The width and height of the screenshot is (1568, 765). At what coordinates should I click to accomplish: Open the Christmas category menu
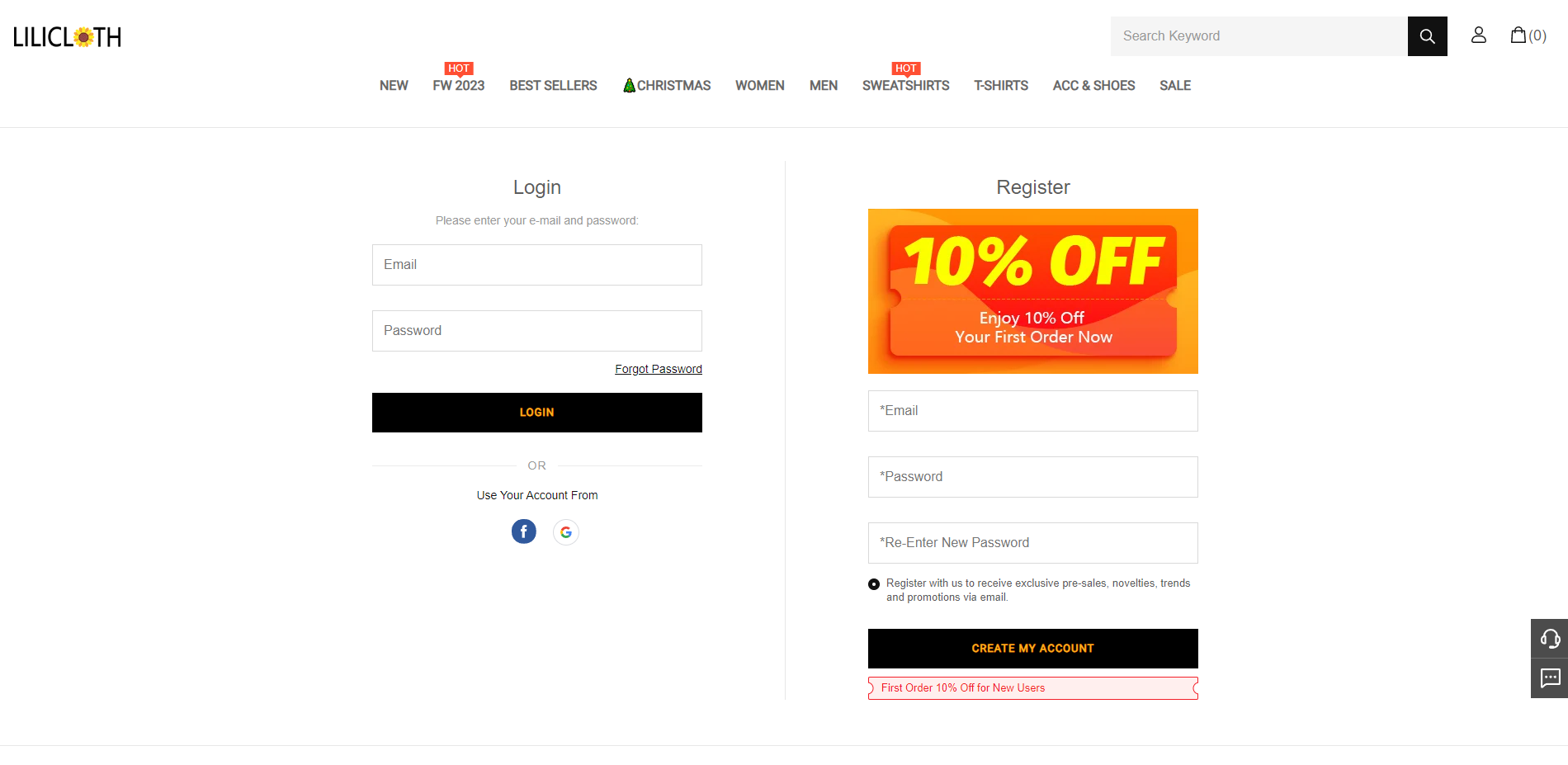667,86
